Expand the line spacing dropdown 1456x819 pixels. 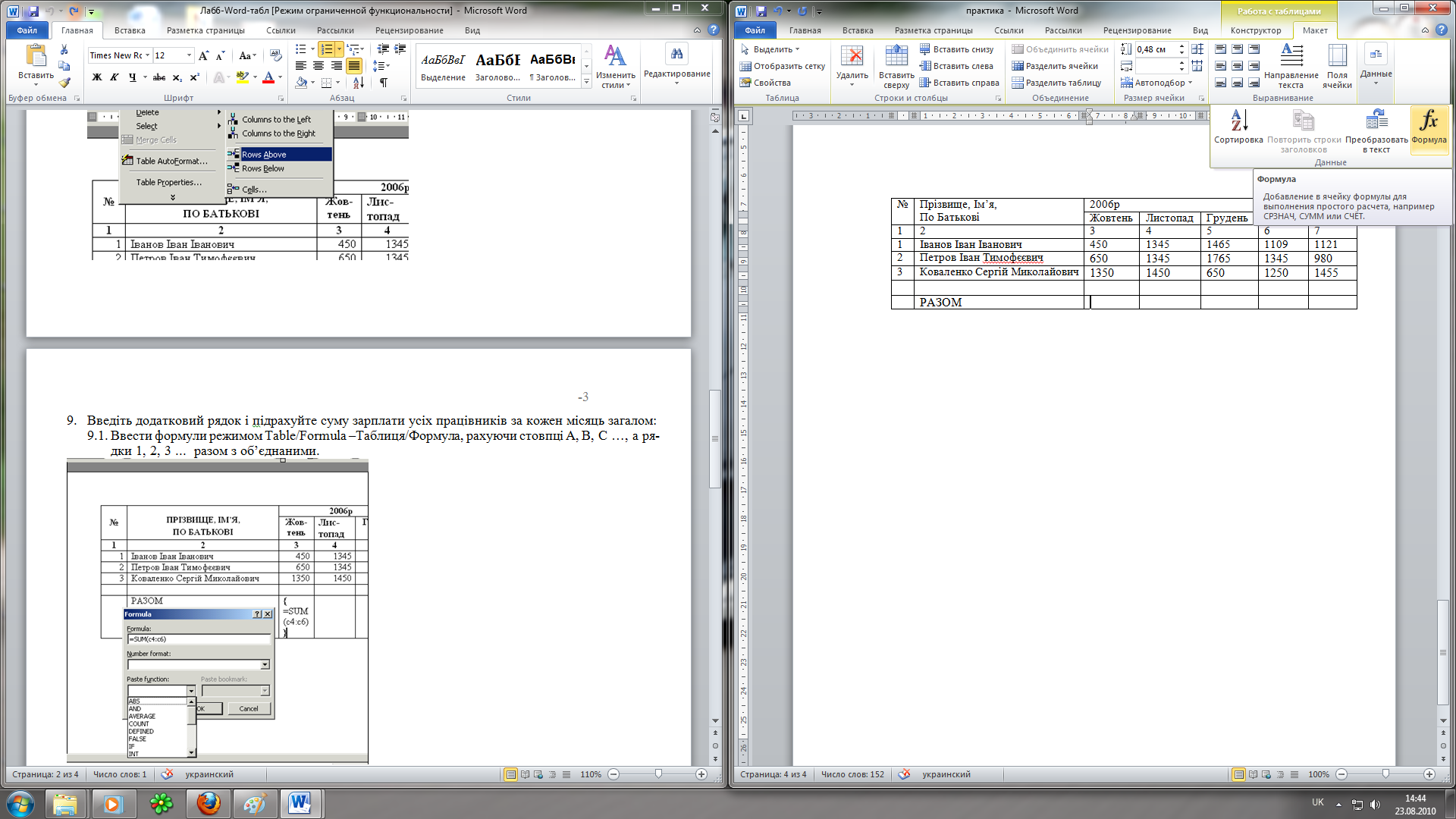click(381, 66)
